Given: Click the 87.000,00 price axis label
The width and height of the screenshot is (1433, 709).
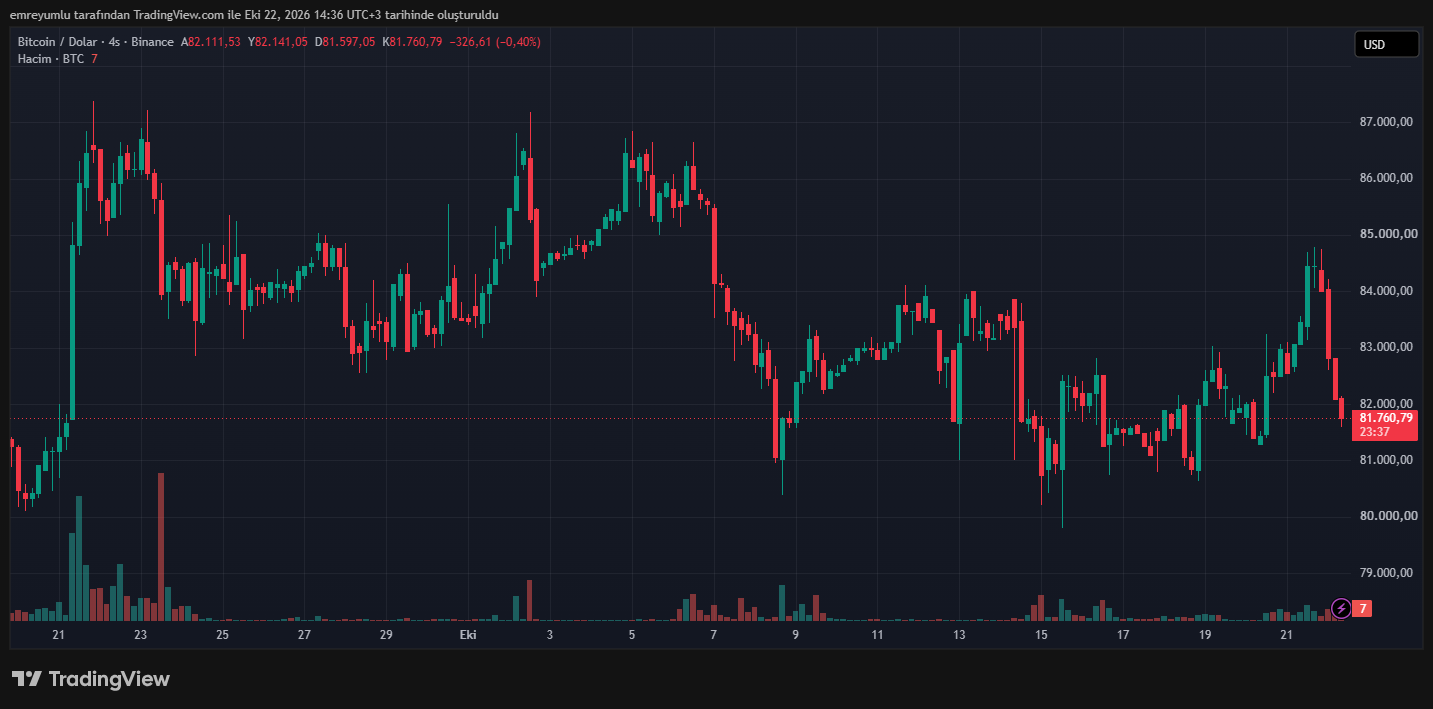Looking at the screenshot, I should pos(1386,122).
